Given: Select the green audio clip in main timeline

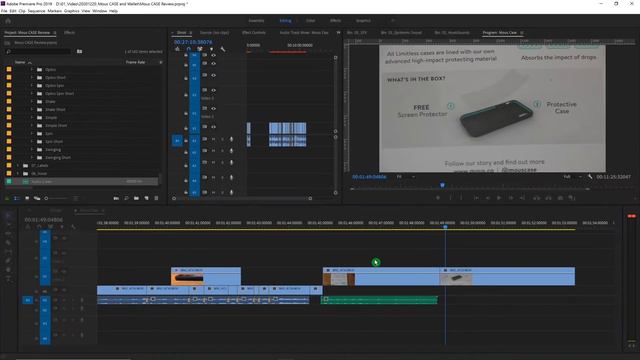Looking at the screenshot, I should pyautogui.click(x=379, y=300).
